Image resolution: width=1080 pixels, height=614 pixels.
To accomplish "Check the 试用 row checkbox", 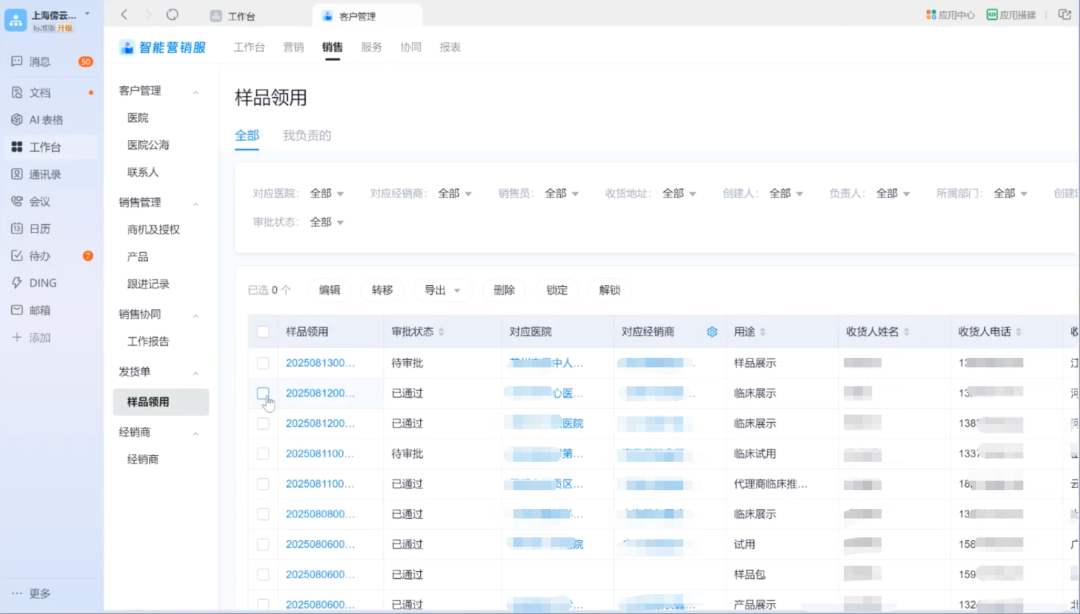I will [x=263, y=544].
